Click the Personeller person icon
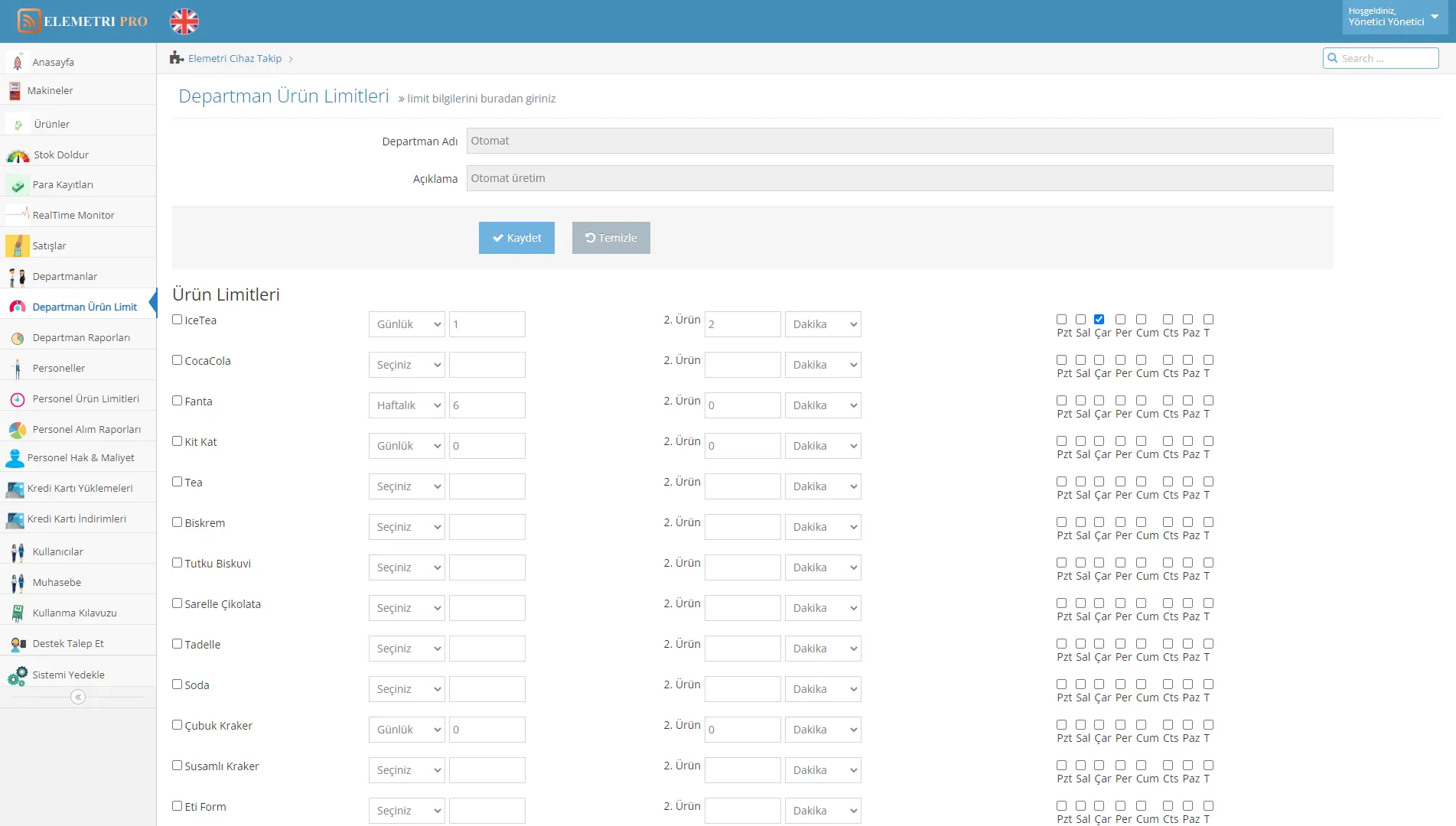The height and width of the screenshot is (826, 1456). [18, 369]
